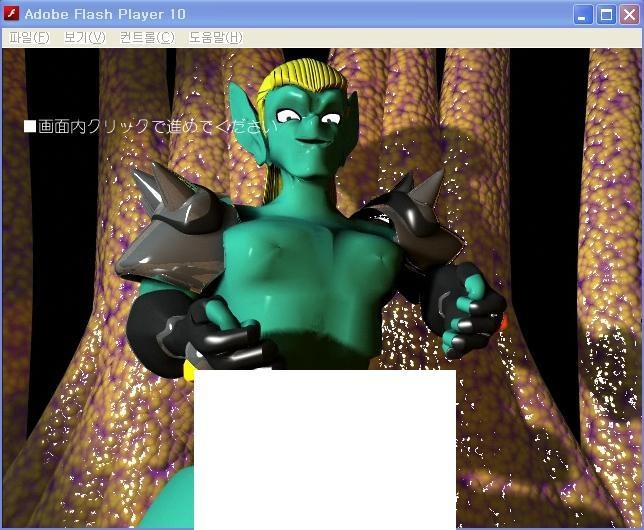644x530 pixels.
Task: Close the Adobe Flash Player window
Action: (629, 15)
